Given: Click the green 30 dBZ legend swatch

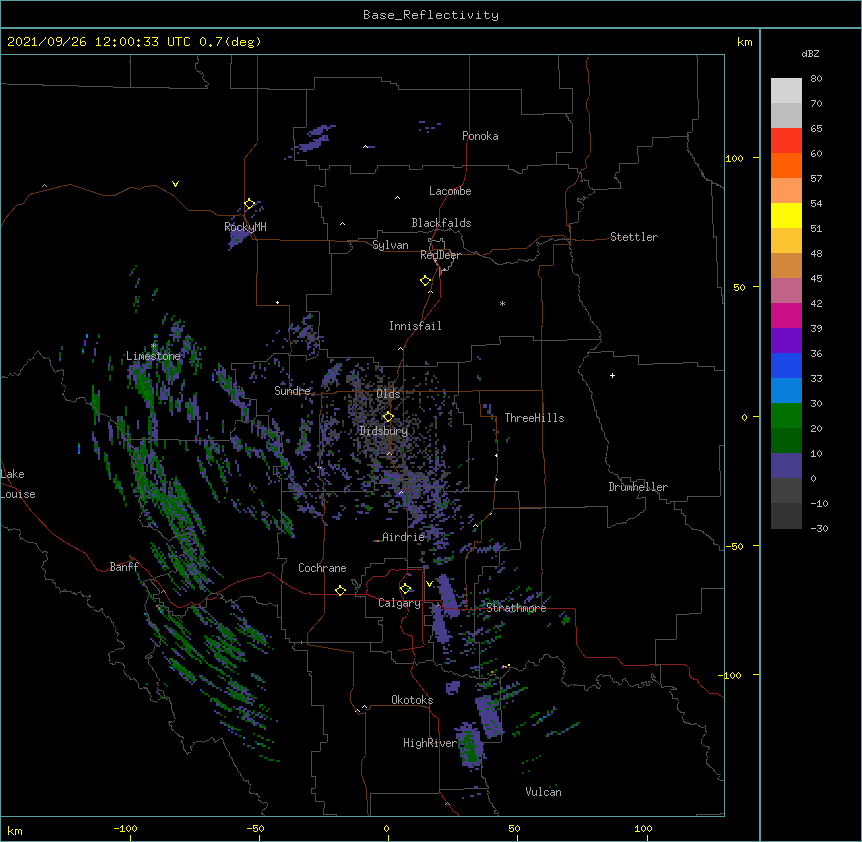Looking at the screenshot, I should click(786, 416).
